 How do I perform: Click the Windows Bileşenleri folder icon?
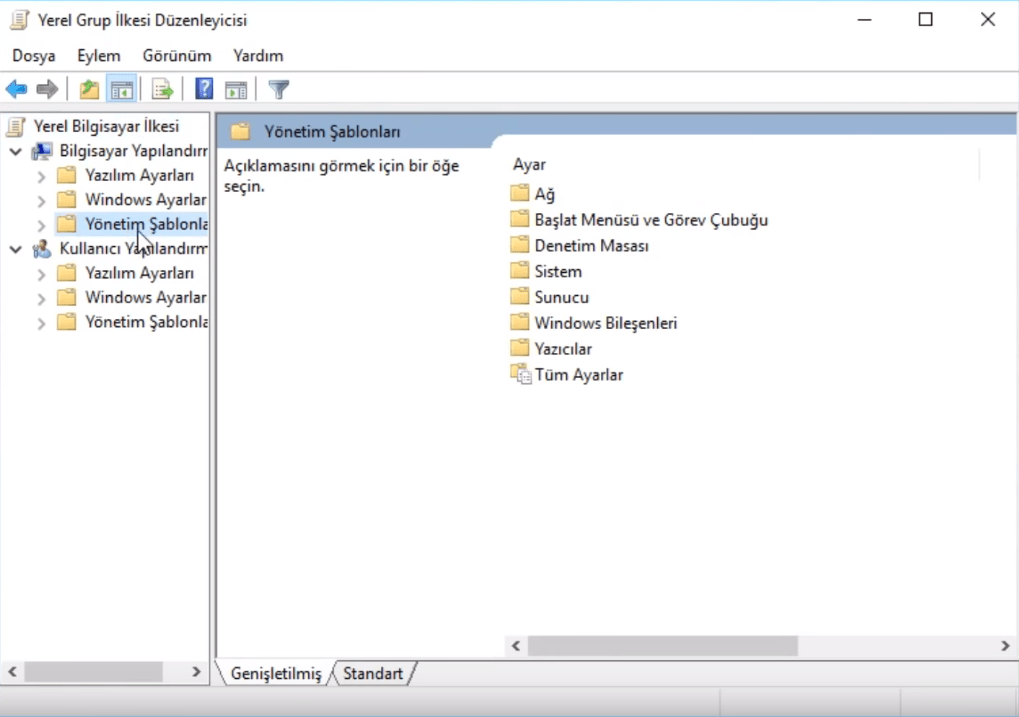click(x=519, y=322)
